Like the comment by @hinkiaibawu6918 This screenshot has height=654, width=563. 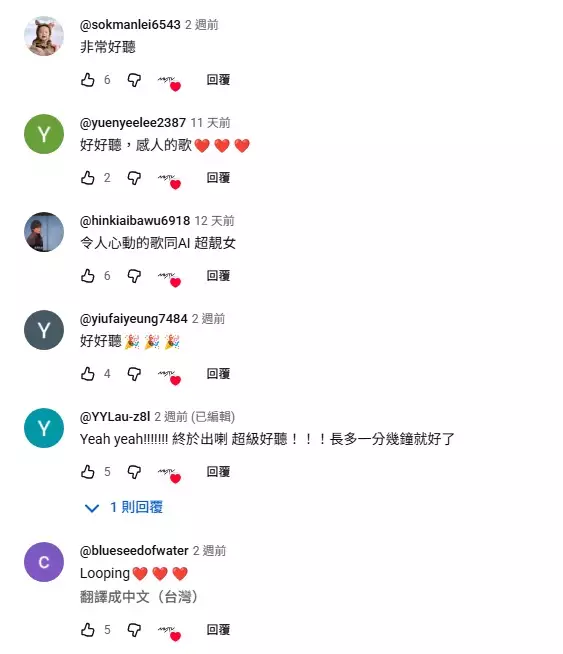coord(88,276)
